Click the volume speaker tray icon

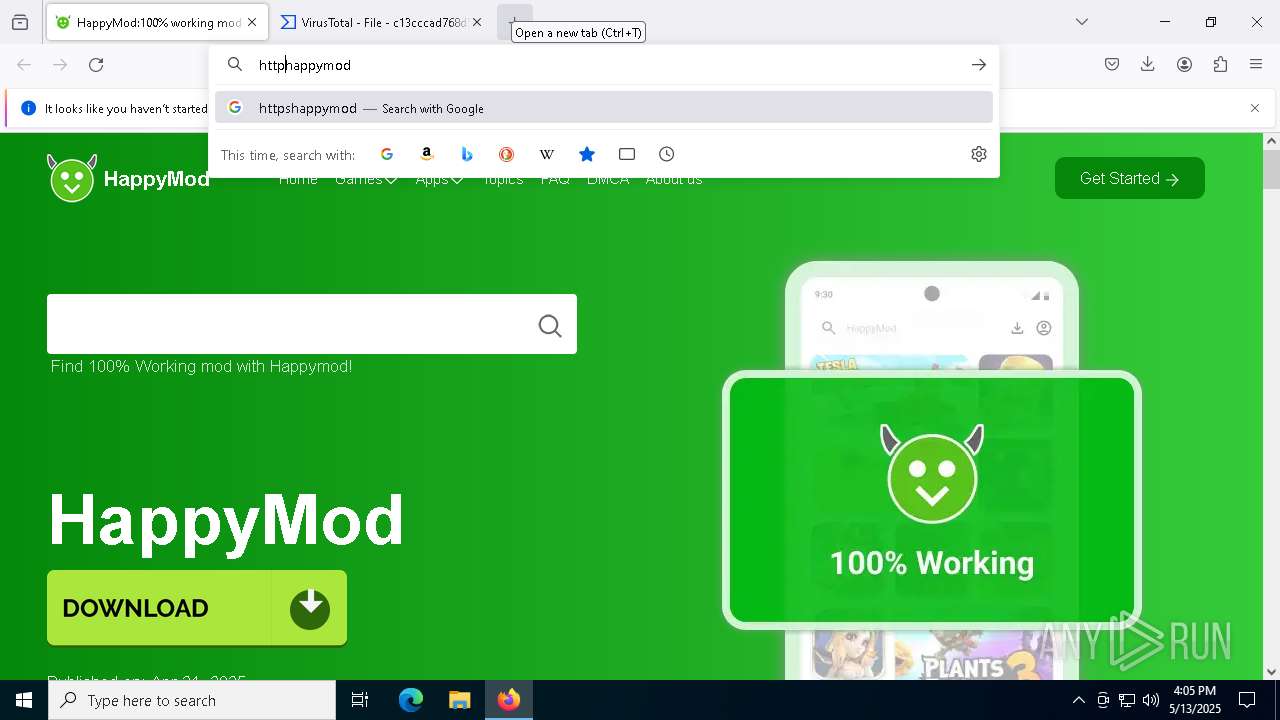click(1151, 700)
